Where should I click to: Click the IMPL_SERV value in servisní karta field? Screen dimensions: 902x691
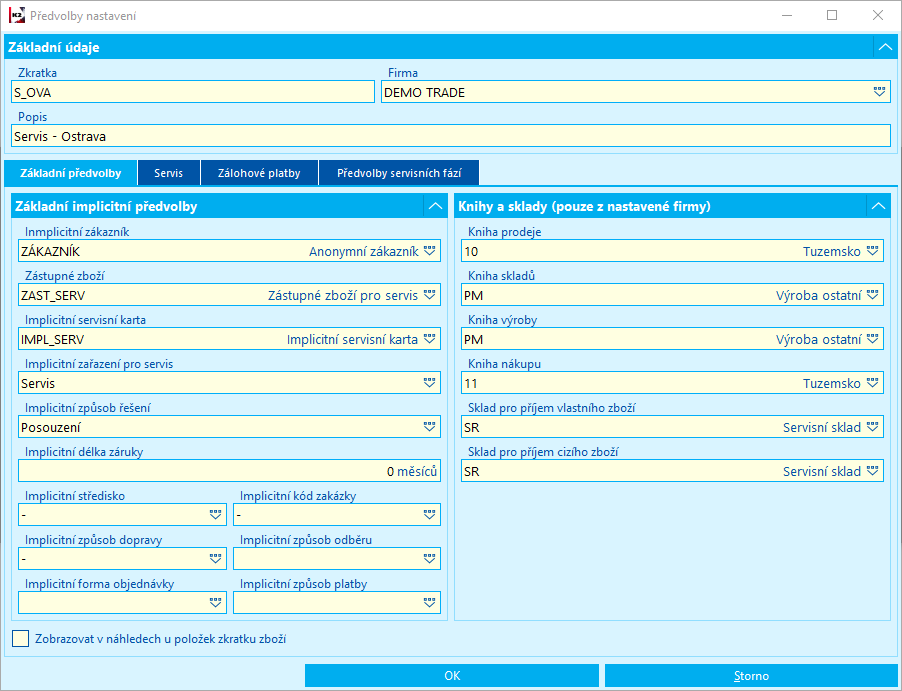[x=52, y=340]
